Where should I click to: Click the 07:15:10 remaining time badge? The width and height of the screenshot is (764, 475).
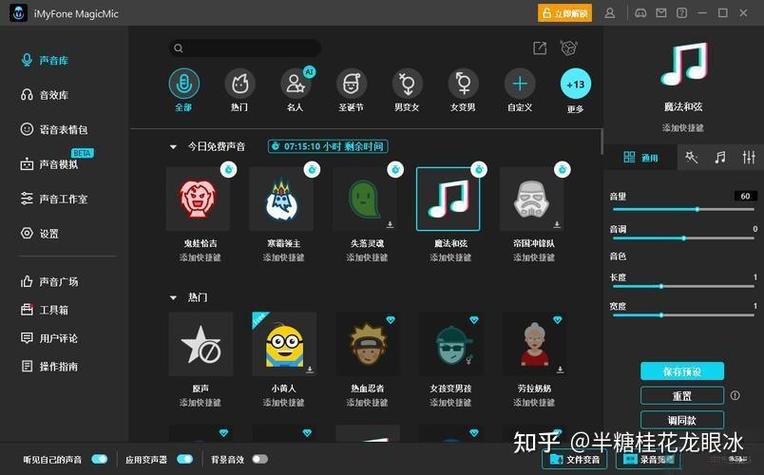[x=328, y=146]
